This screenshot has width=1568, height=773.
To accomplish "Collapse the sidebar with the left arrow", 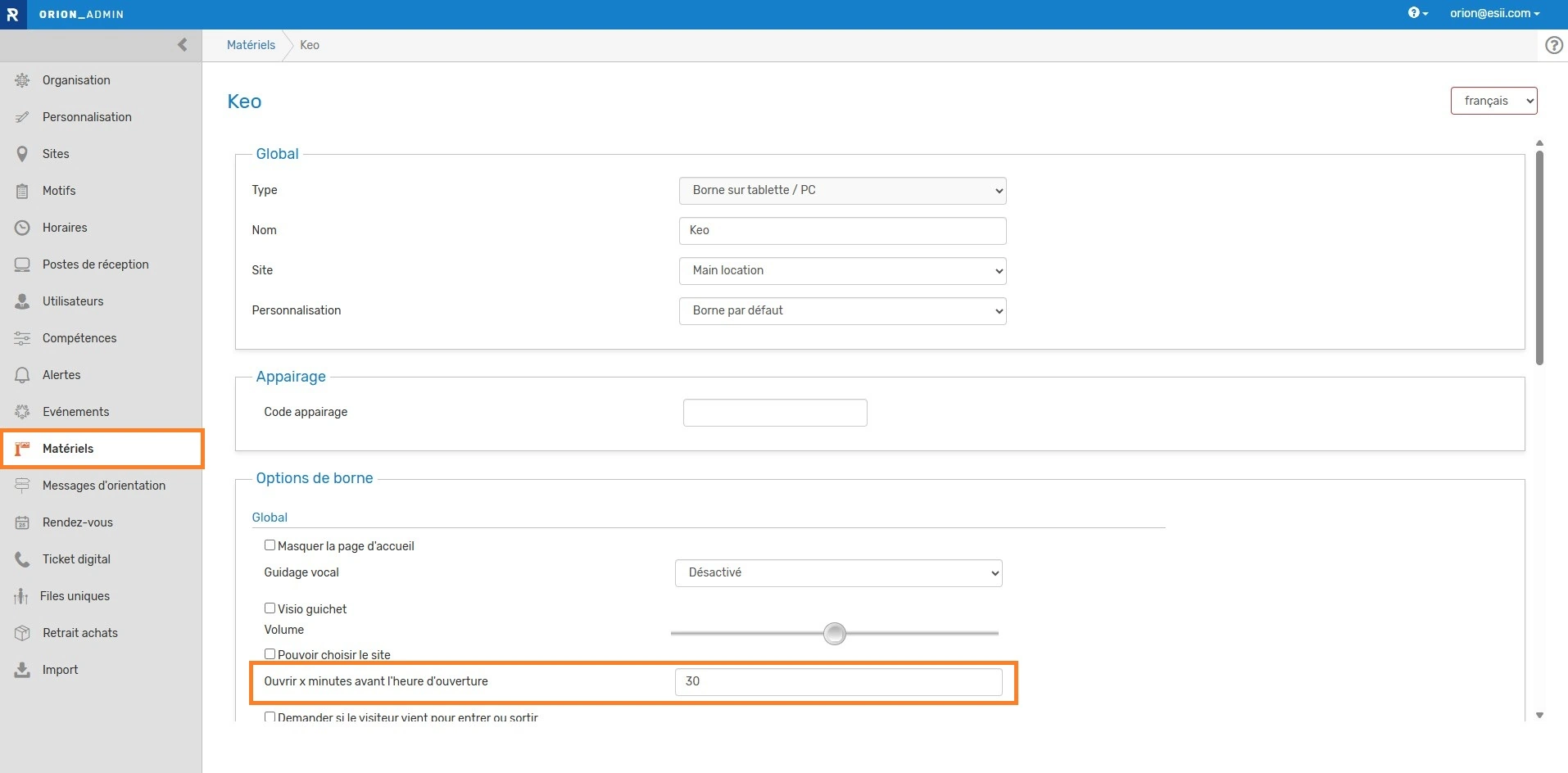I will coord(182,45).
